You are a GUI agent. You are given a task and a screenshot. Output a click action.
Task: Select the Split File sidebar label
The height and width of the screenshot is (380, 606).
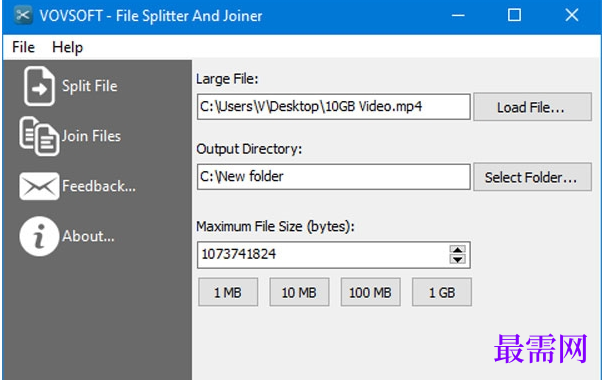(90, 86)
